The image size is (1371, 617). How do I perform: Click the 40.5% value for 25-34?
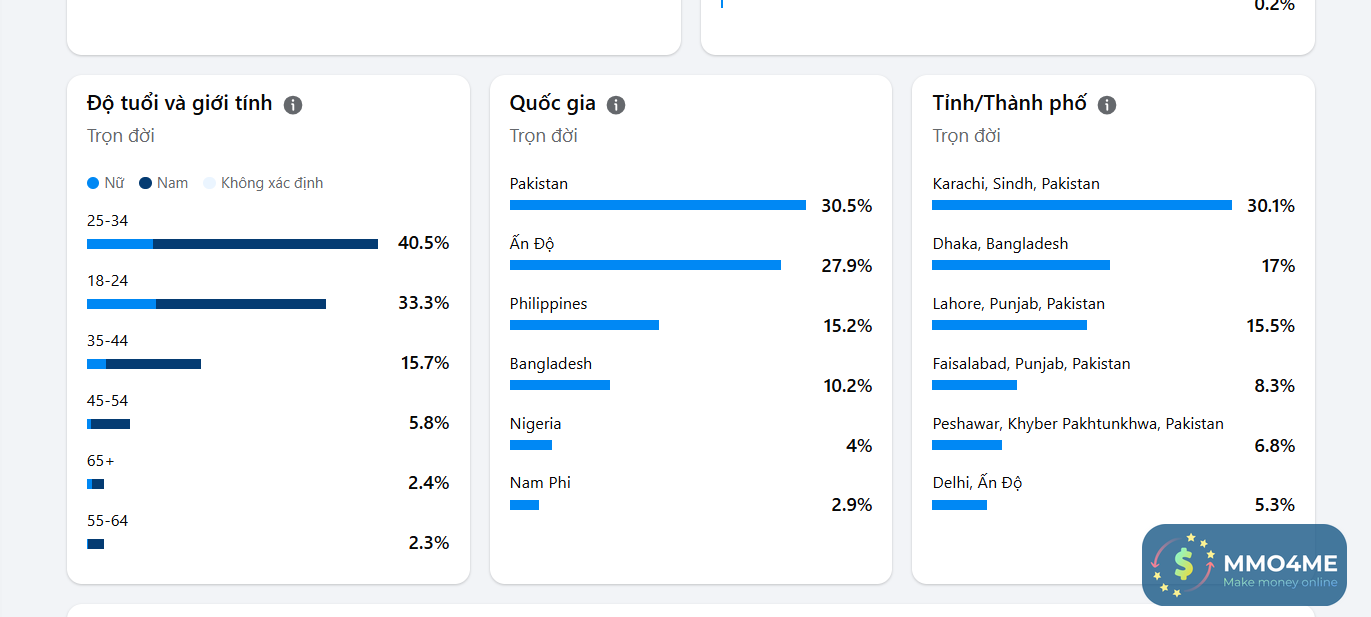coord(423,243)
